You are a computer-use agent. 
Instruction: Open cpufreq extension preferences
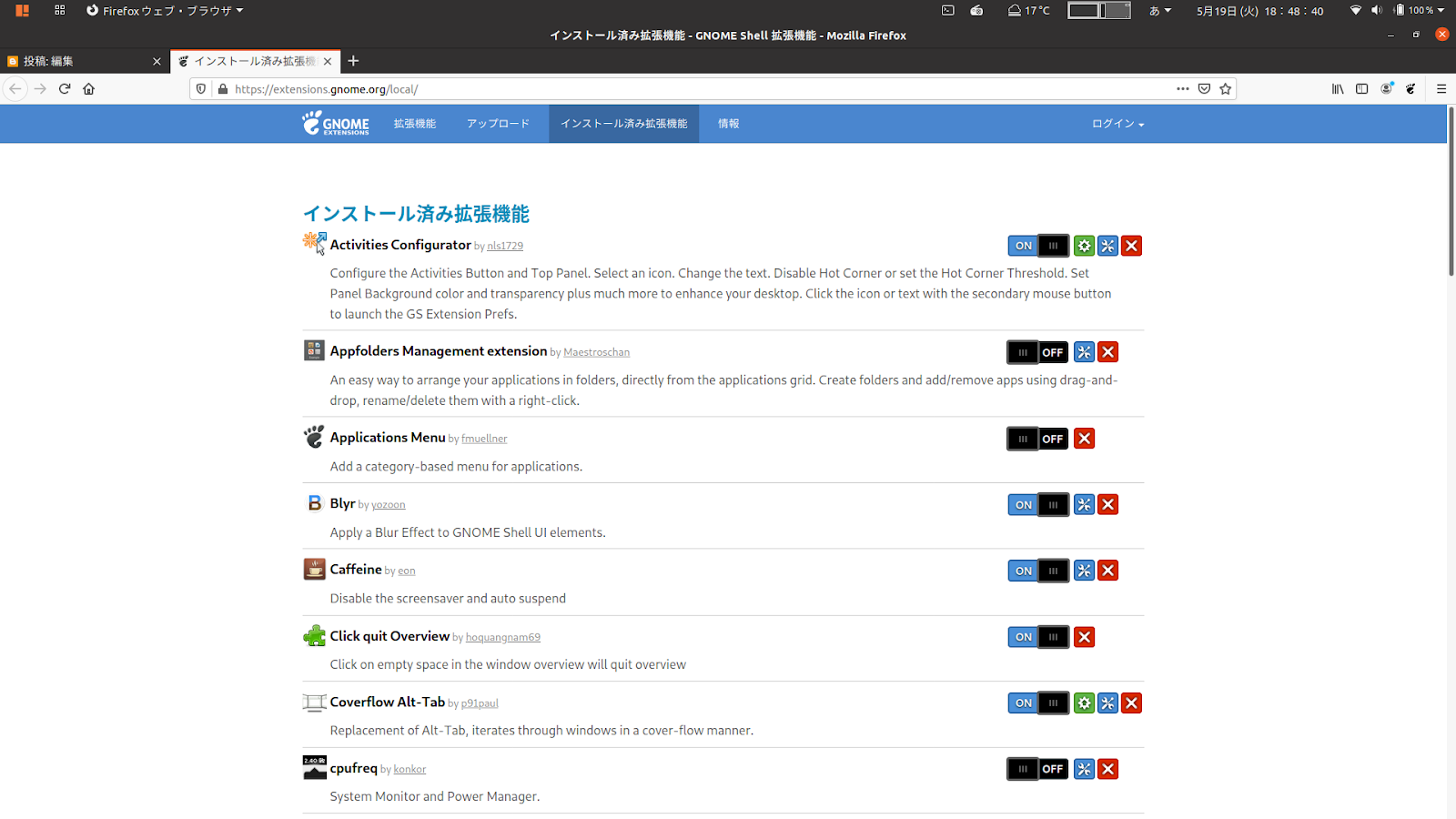point(1084,769)
